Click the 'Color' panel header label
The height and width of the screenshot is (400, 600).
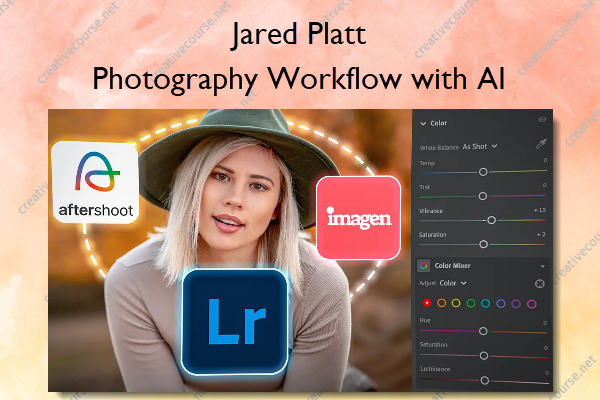[439, 123]
